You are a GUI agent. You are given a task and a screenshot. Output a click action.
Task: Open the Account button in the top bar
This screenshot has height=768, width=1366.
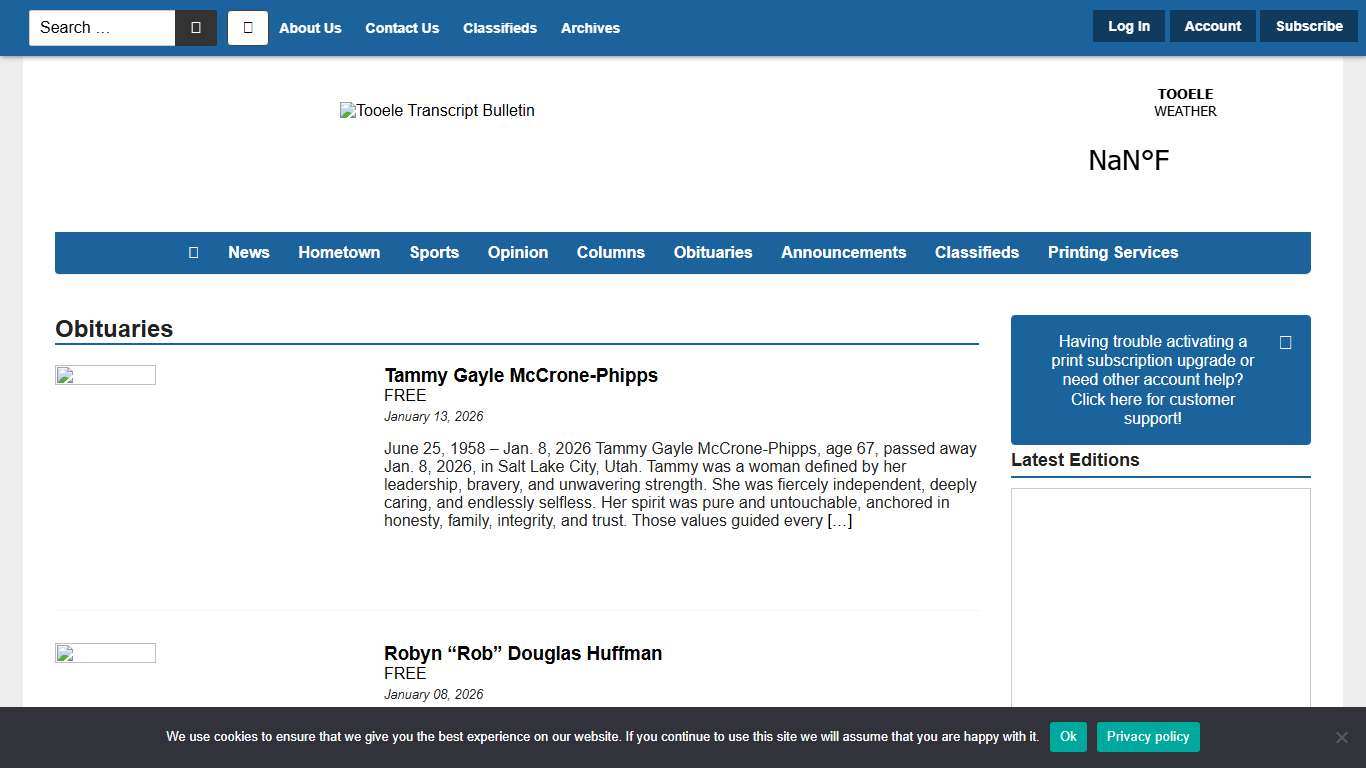[x=1212, y=26]
